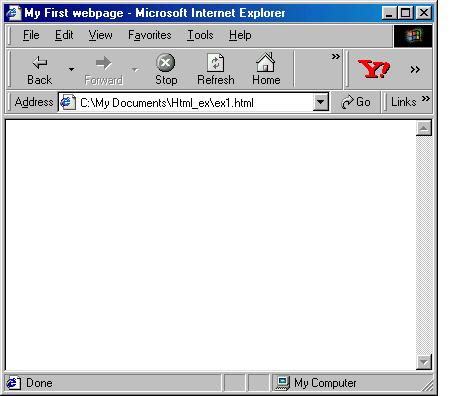Click the Go button
The height and width of the screenshot is (396, 461).
pyautogui.click(x=356, y=102)
